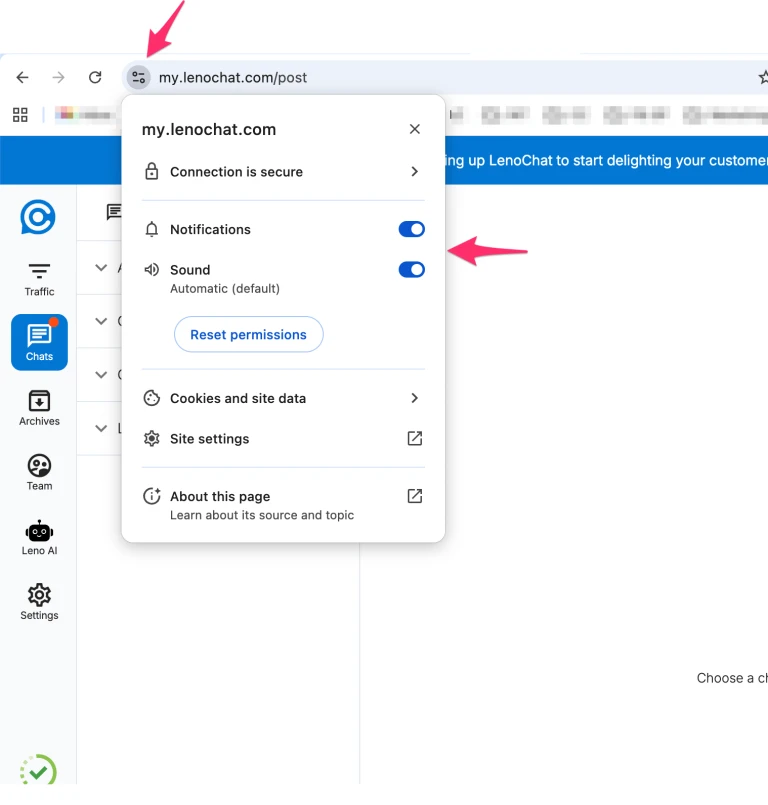Click Site settings external link icon

pyautogui.click(x=415, y=438)
